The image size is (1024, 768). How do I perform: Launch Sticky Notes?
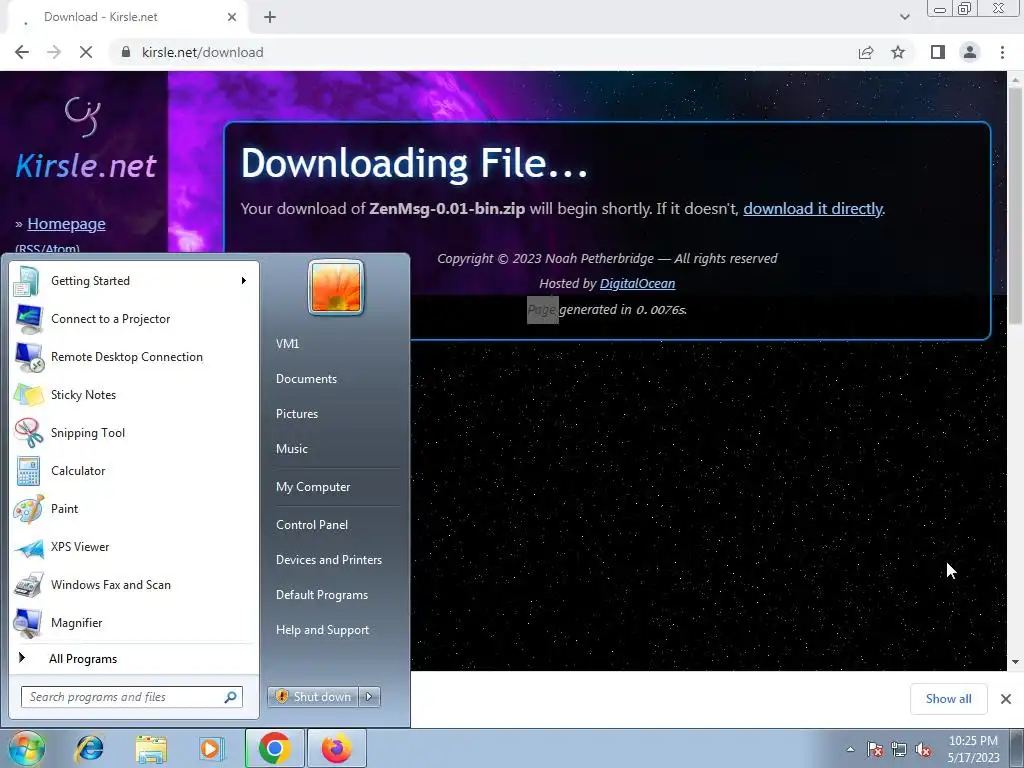(134, 394)
